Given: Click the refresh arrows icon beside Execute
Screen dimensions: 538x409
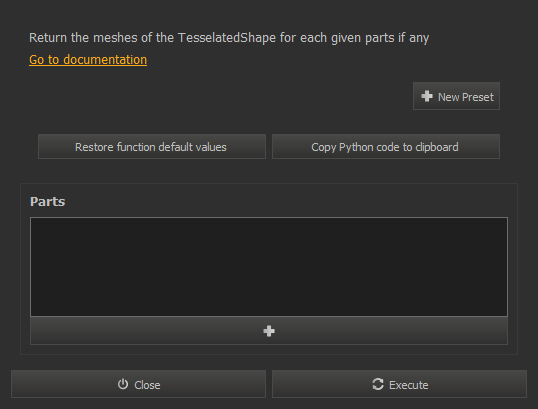Looking at the screenshot, I should coord(378,384).
